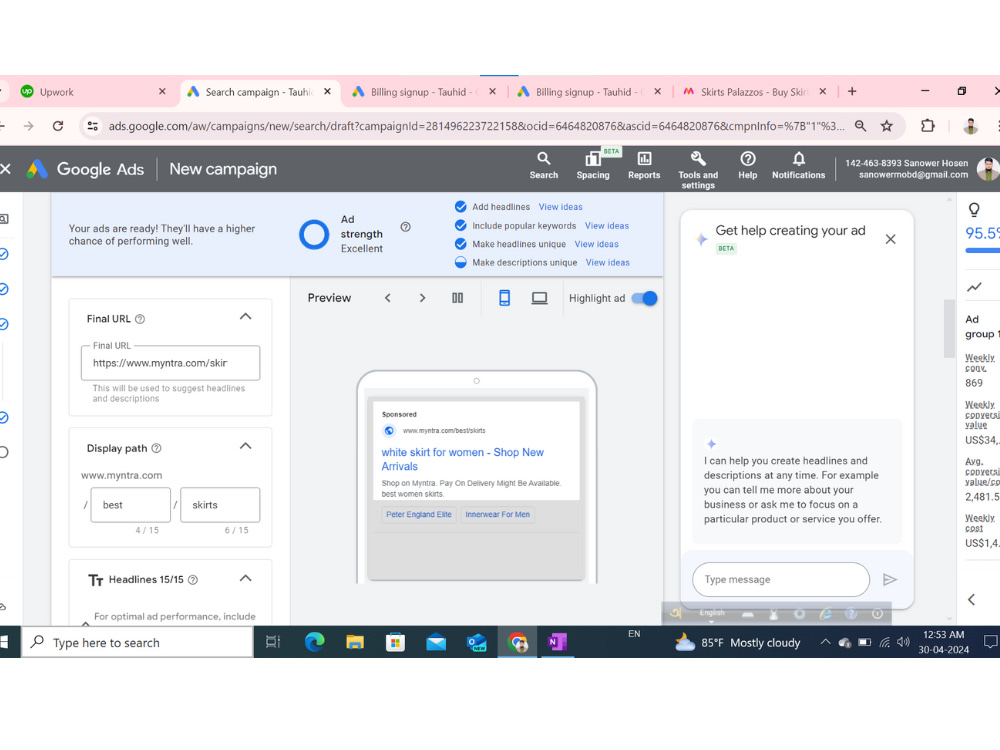Click the volume icon in the system tray

click(903, 642)
